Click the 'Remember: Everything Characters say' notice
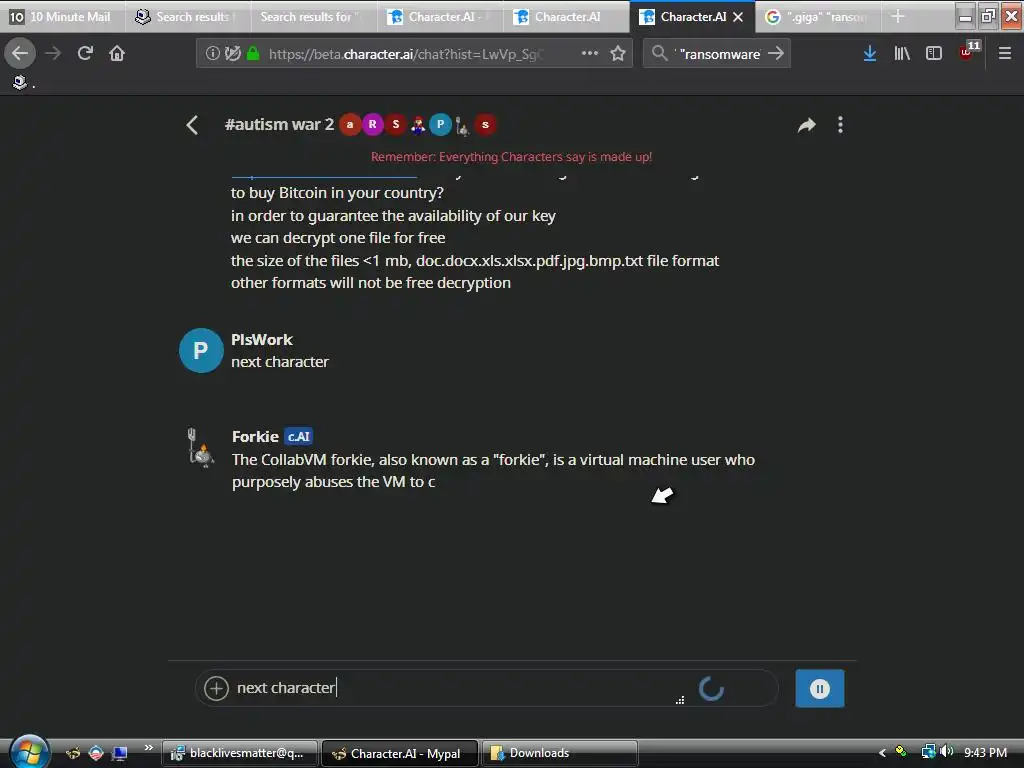Viewport: 1024px width, 768px height. pos(511,157)
